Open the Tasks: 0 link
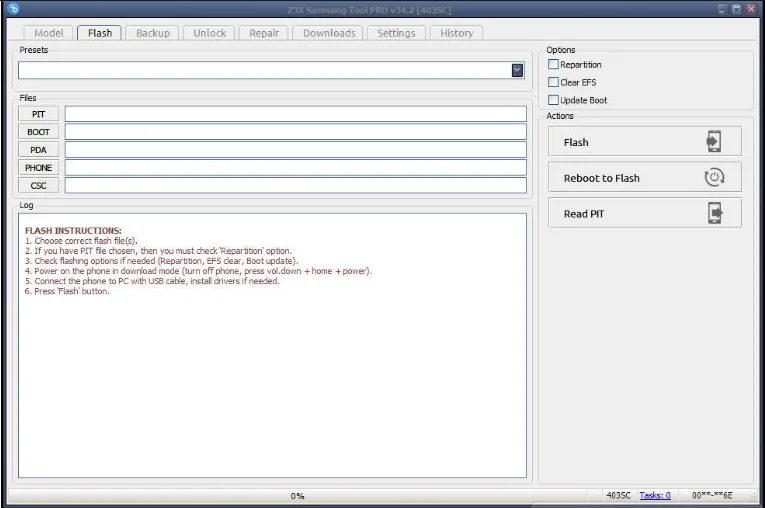 coord(655,495)
